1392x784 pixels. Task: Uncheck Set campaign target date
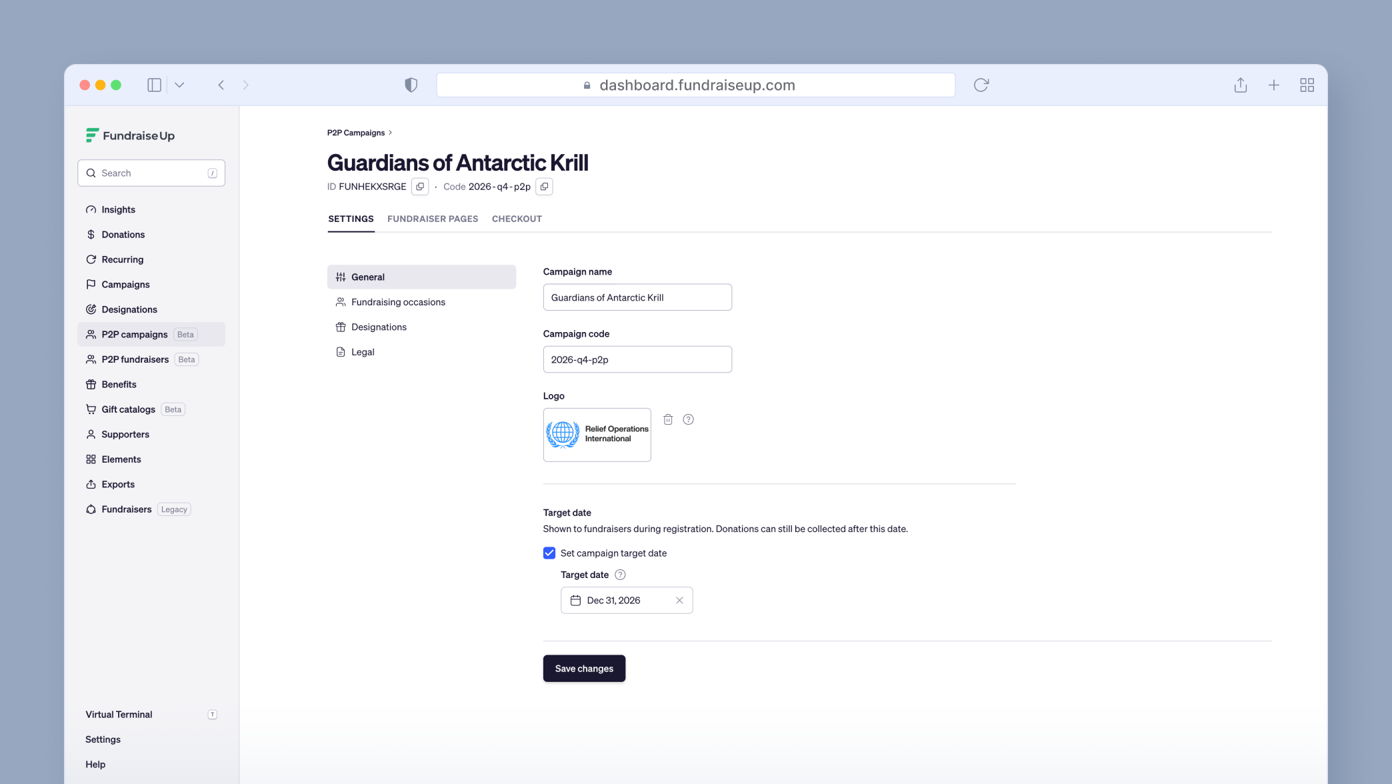coord(549,553)
